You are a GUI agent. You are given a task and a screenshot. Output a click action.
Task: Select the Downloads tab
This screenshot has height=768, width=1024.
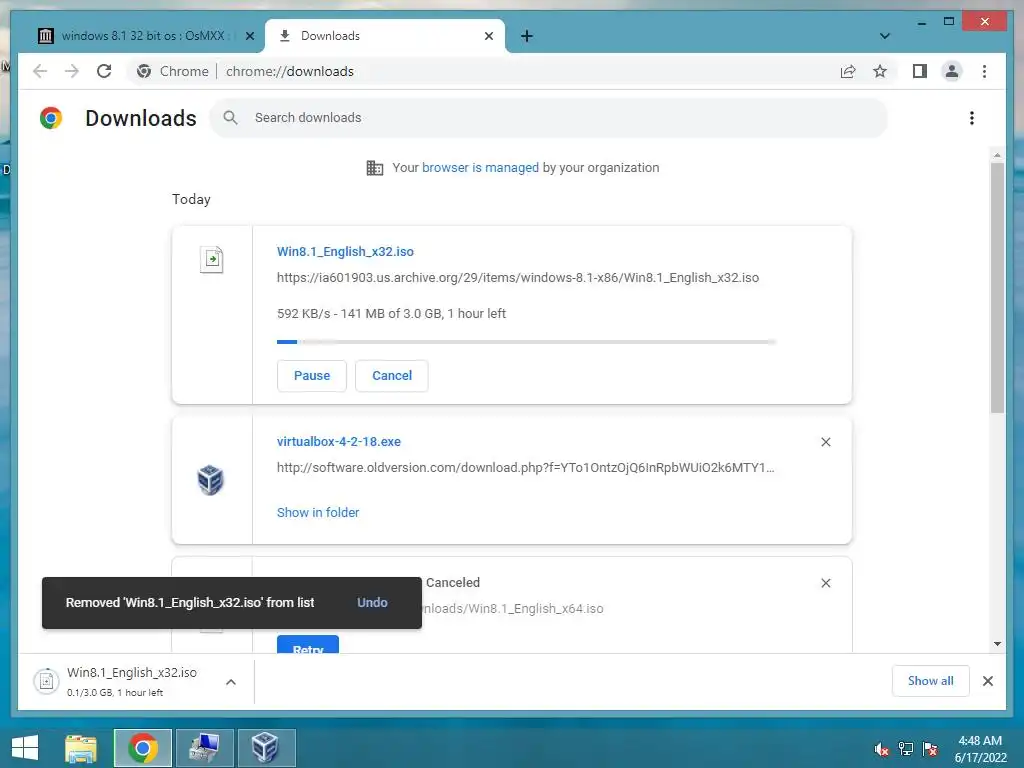385,36
